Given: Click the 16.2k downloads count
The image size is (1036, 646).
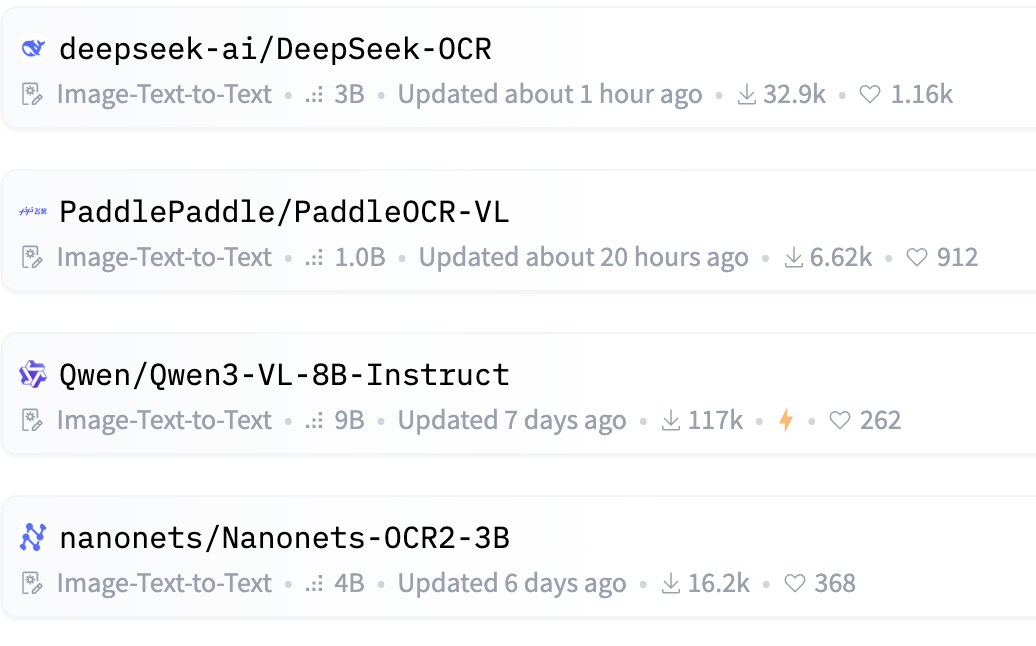Looking at the screenshot, I should (x=718, y=583).
